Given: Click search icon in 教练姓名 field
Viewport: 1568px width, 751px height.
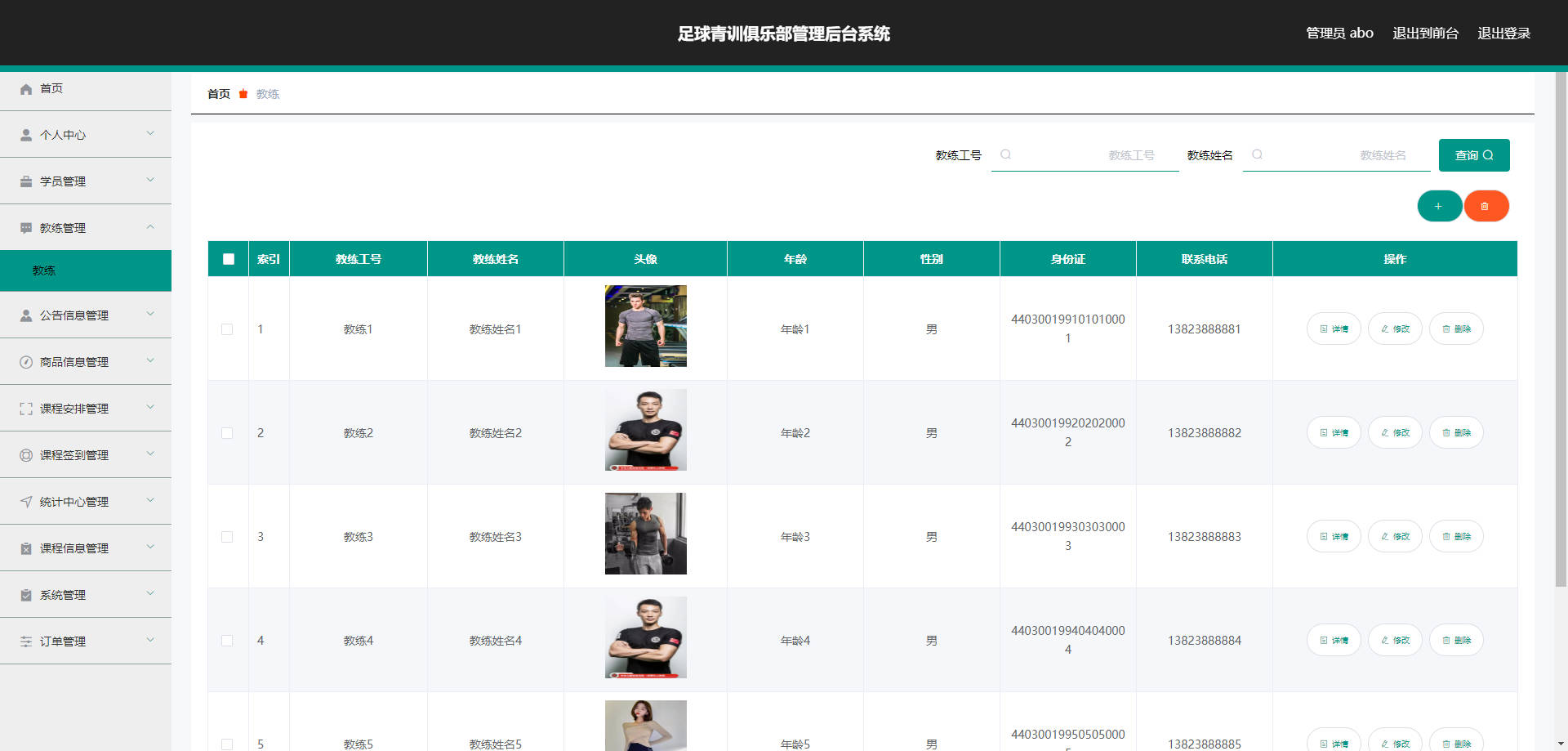Looking at the screenshot, I should [x=1258, y=154].
